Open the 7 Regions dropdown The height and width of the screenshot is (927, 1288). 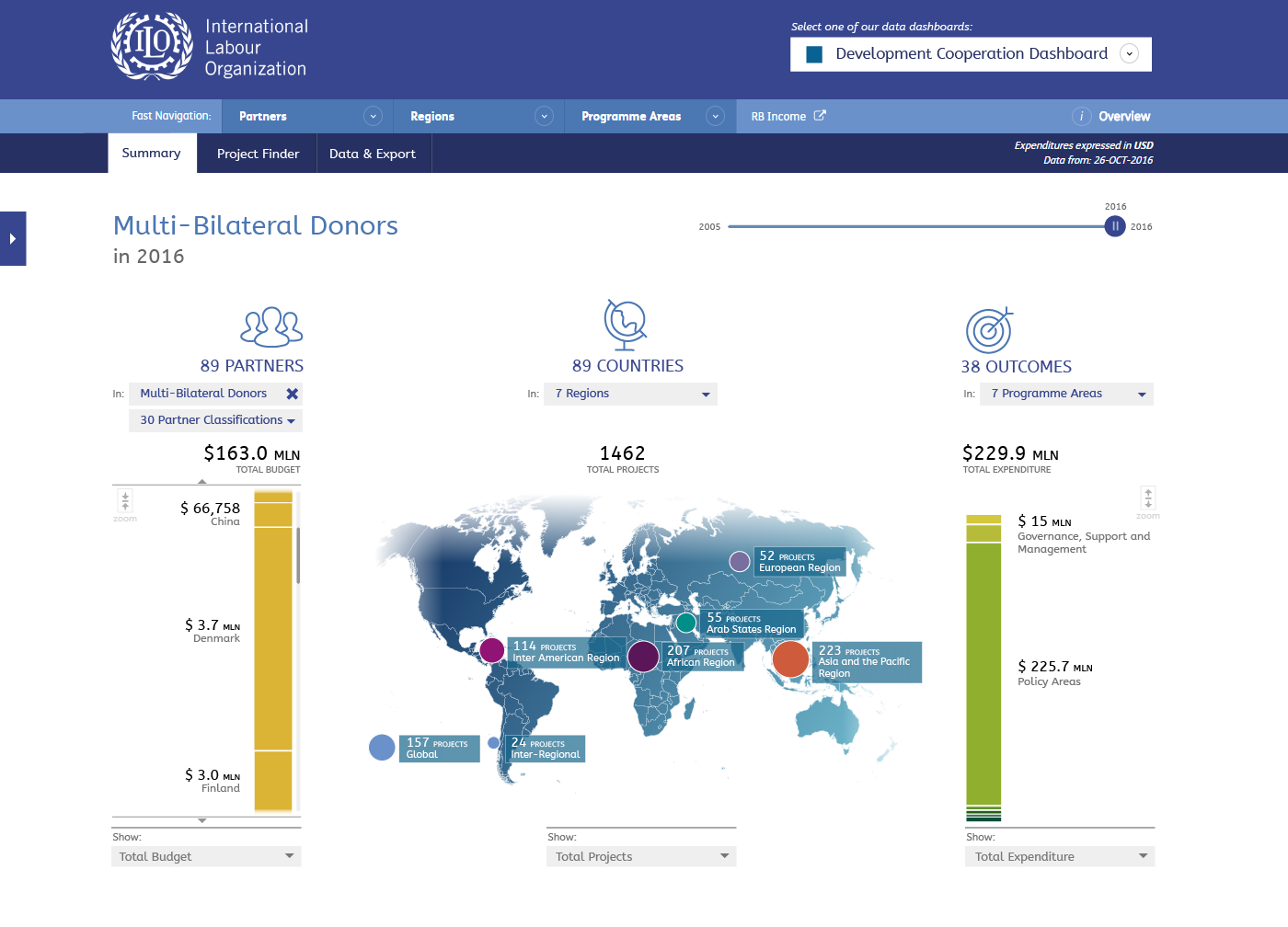pyautogui.click(x=631, y=394)
